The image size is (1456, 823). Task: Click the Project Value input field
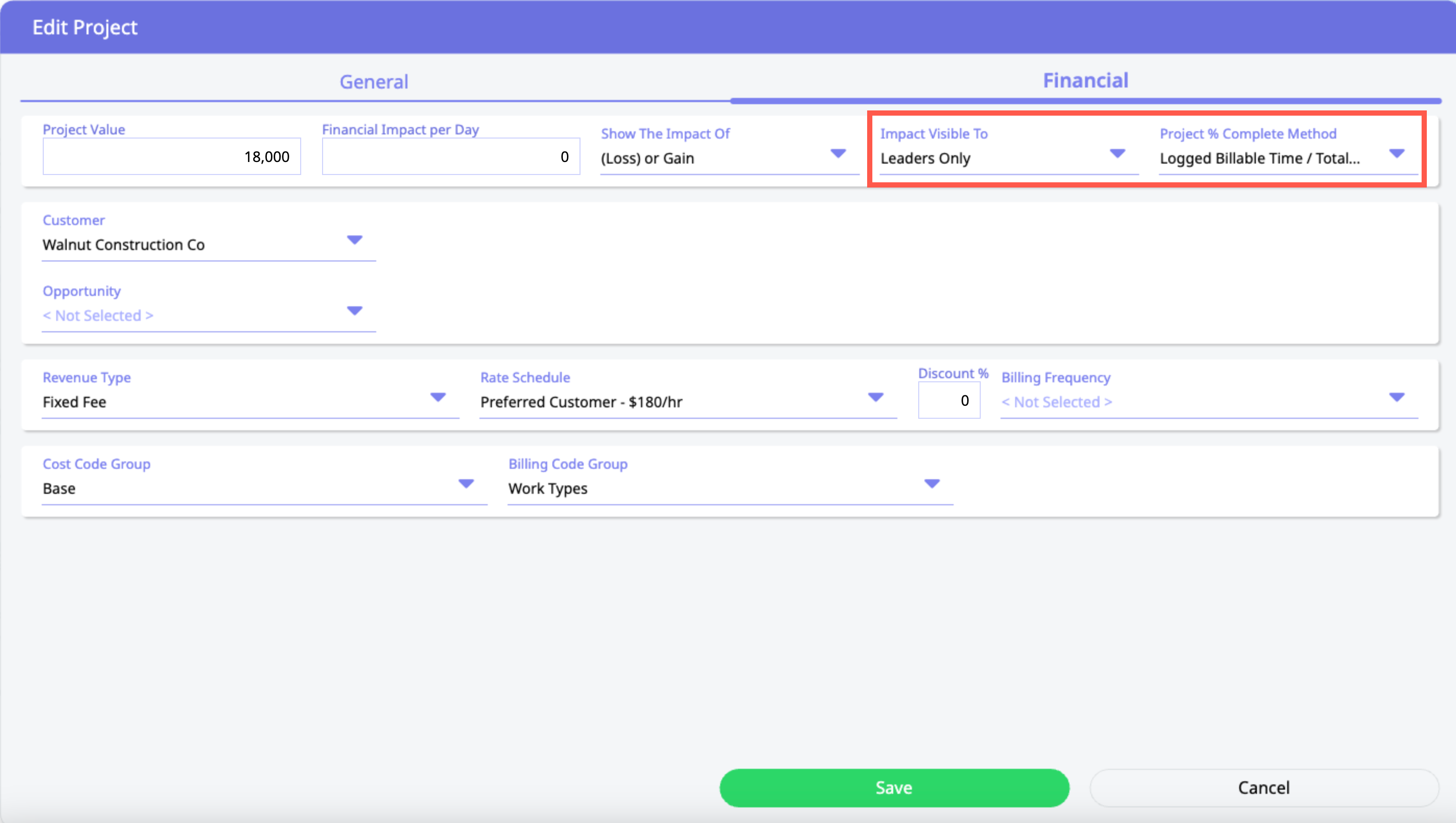[171, 157]
